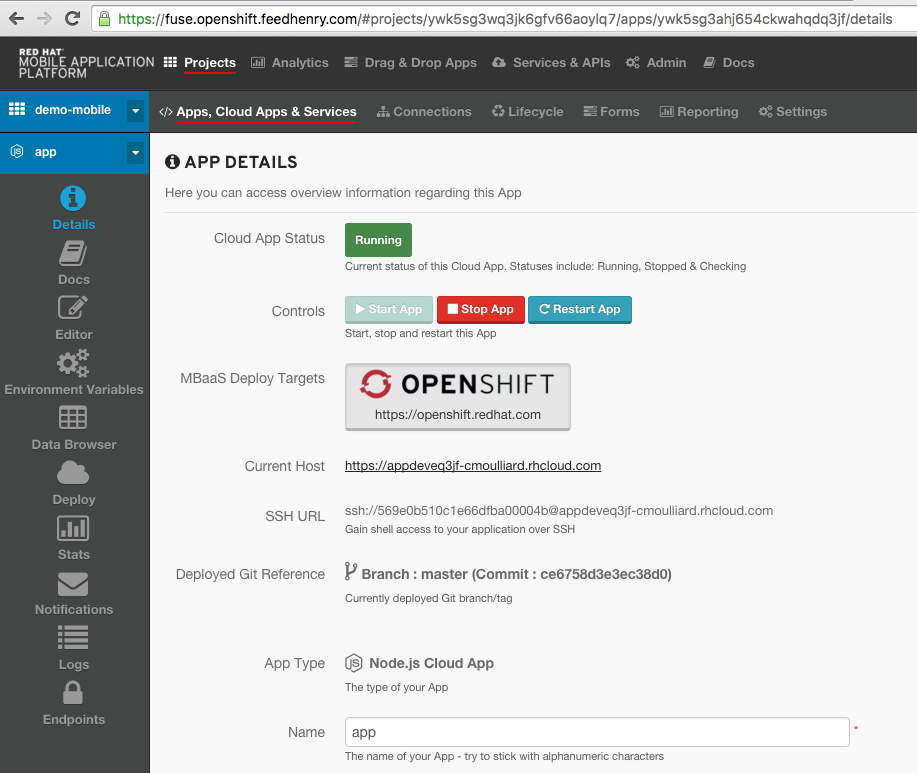Open the top Docs menu item
The width and height of the screenshot is (917, 773).
729,63
